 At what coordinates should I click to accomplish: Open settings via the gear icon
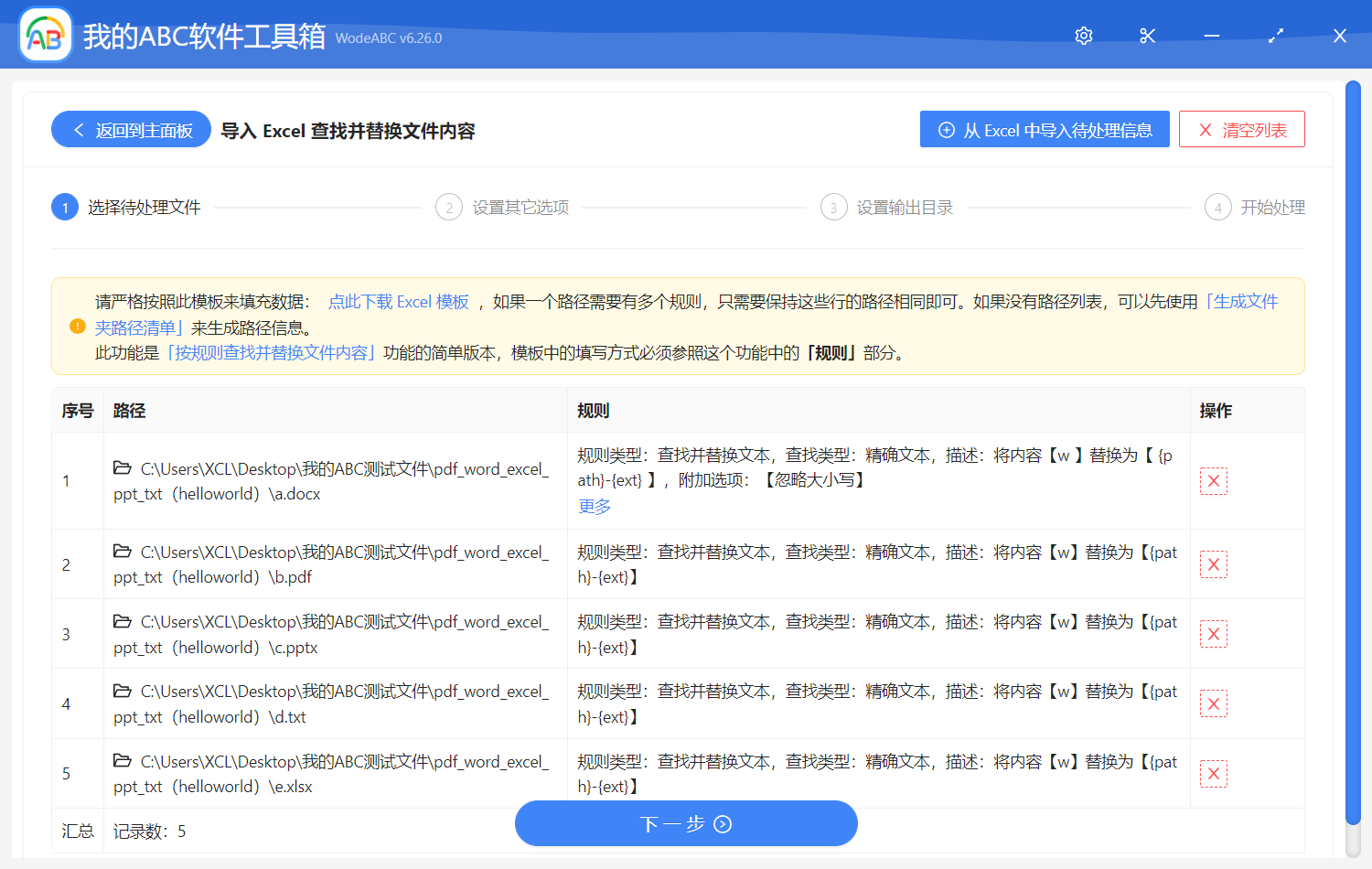pos(1083,36)
